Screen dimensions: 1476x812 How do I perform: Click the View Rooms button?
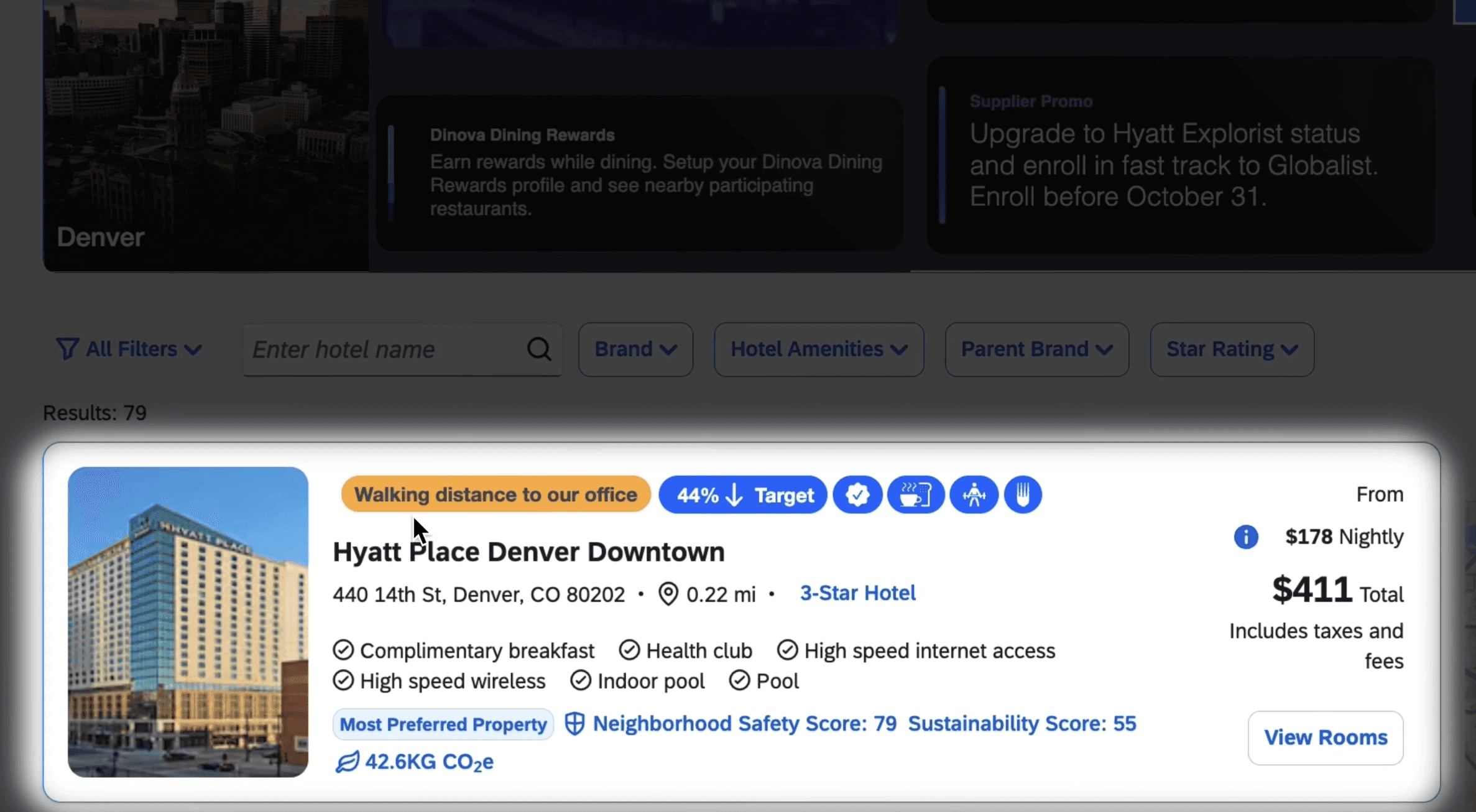click(x=1325, y=737)
